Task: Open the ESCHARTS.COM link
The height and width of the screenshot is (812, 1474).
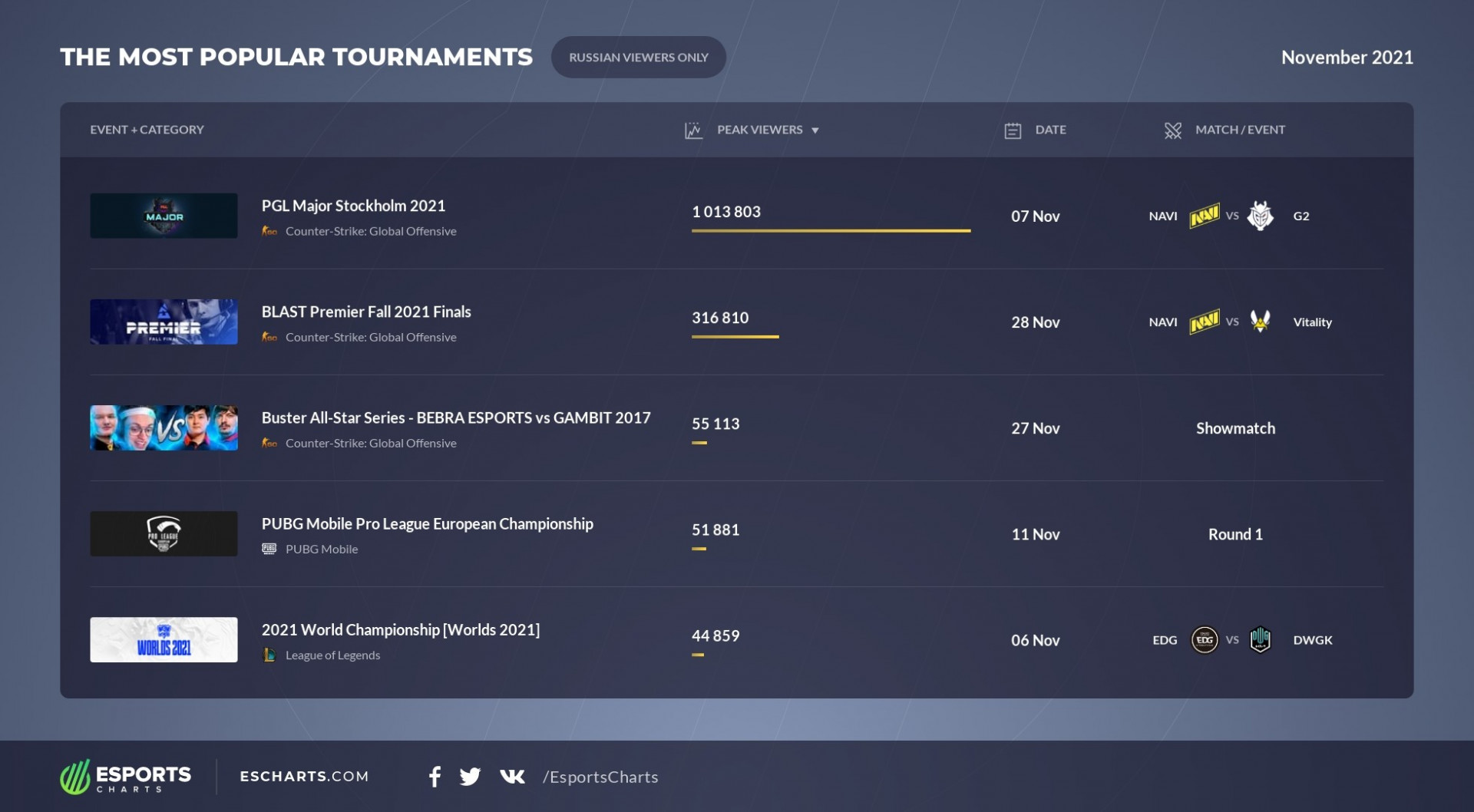Action: [305, 777]
